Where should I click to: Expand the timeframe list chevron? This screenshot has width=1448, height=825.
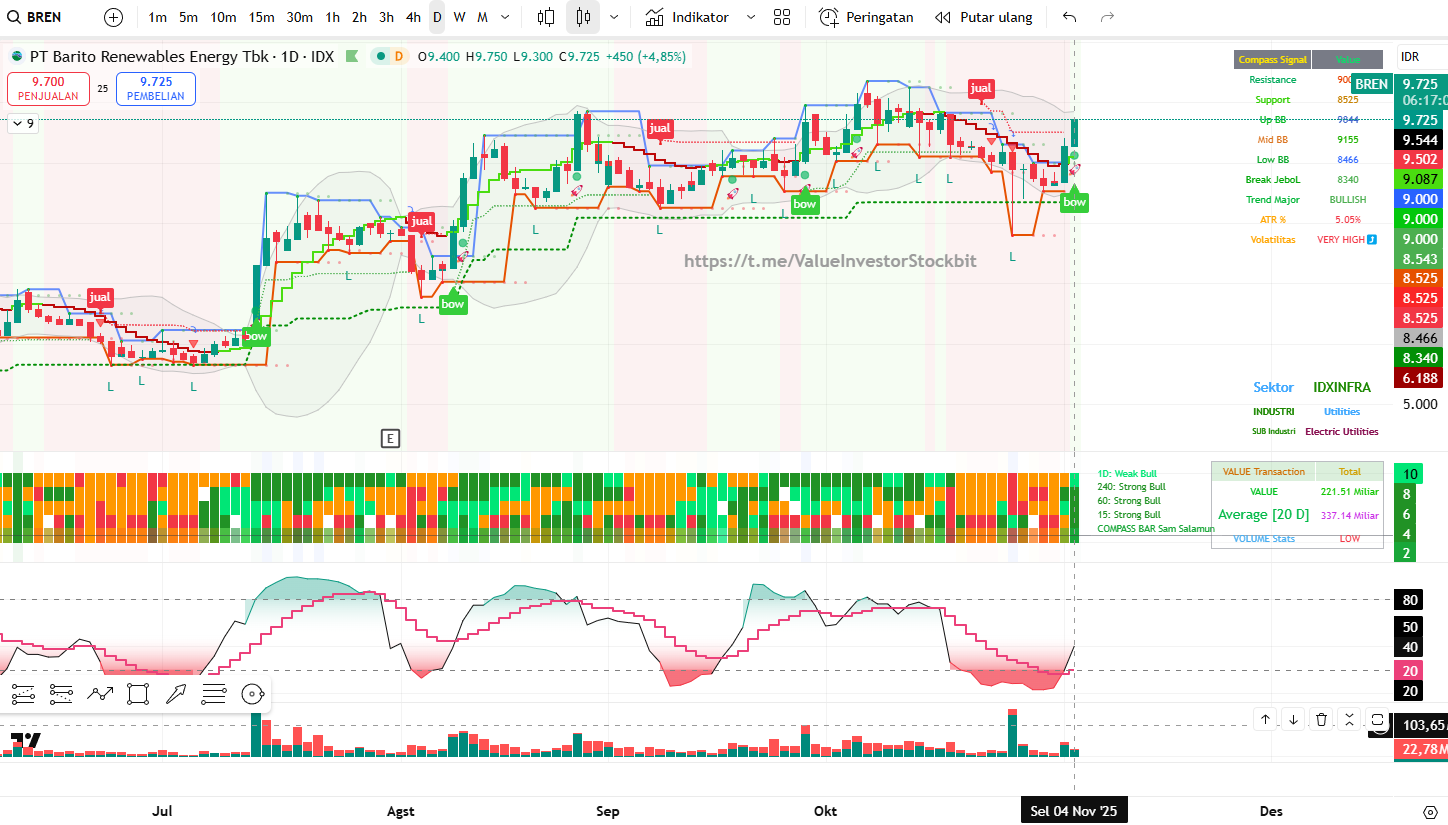(505, 17)
